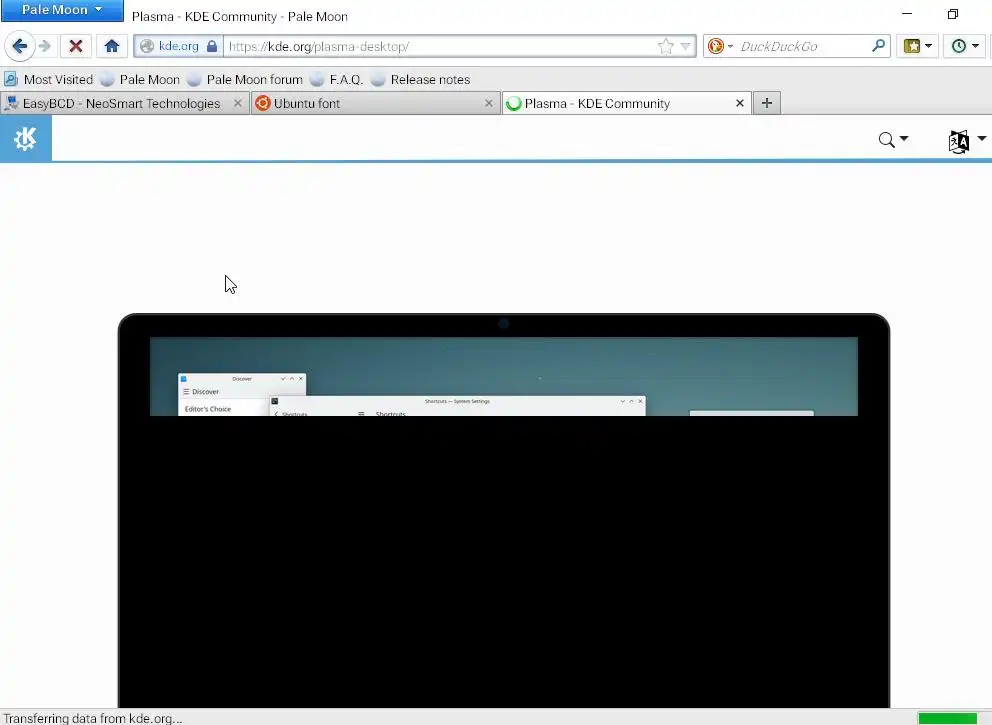This screenshot has width=992, height=725.
Task: Open the Pale Moon bookmark
Action: [141, 80]
